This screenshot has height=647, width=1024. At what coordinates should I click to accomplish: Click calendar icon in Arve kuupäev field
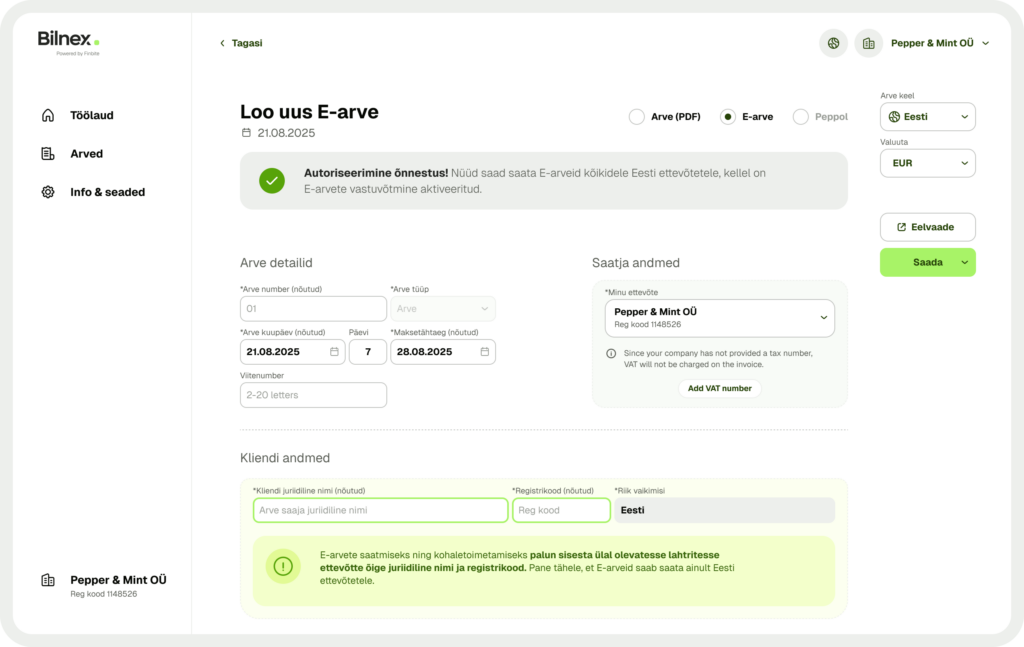point(334,352)
